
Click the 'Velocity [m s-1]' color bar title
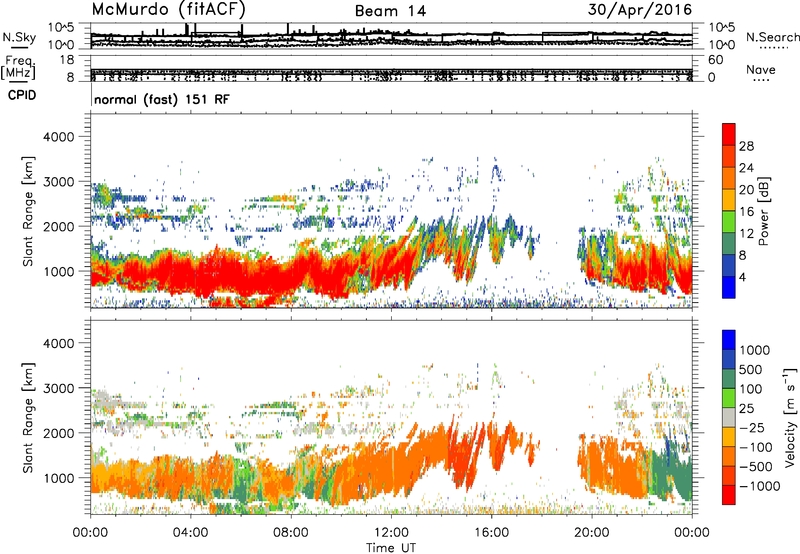790,417
